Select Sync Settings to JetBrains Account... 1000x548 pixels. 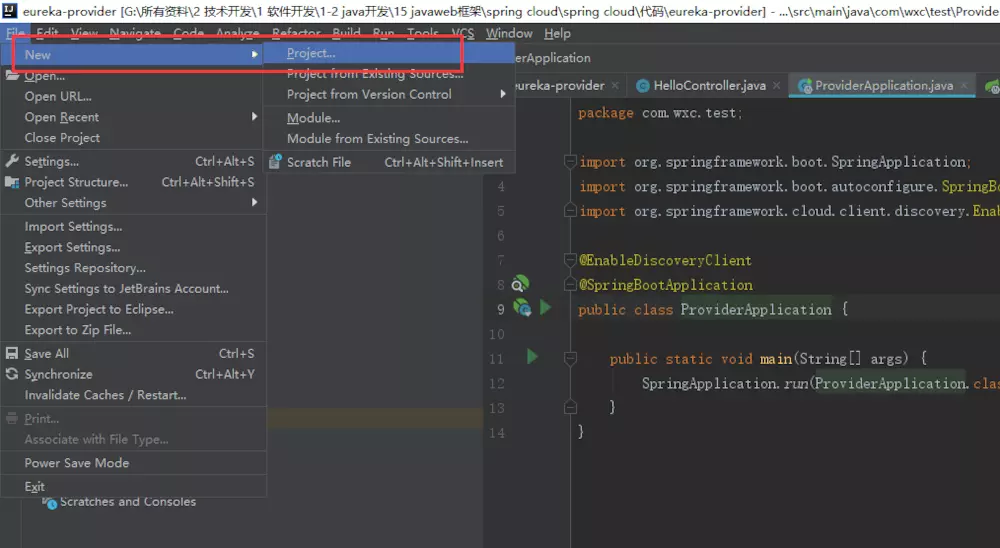133,288
